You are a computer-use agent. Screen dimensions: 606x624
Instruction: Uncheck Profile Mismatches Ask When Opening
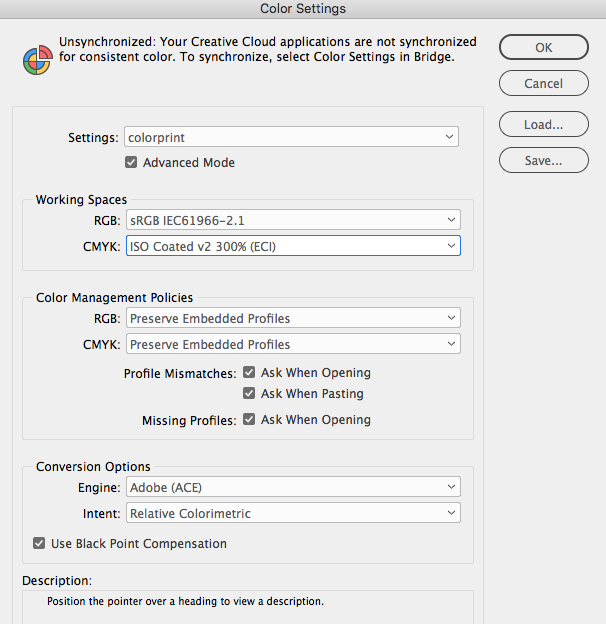click(x=249, y=372)
